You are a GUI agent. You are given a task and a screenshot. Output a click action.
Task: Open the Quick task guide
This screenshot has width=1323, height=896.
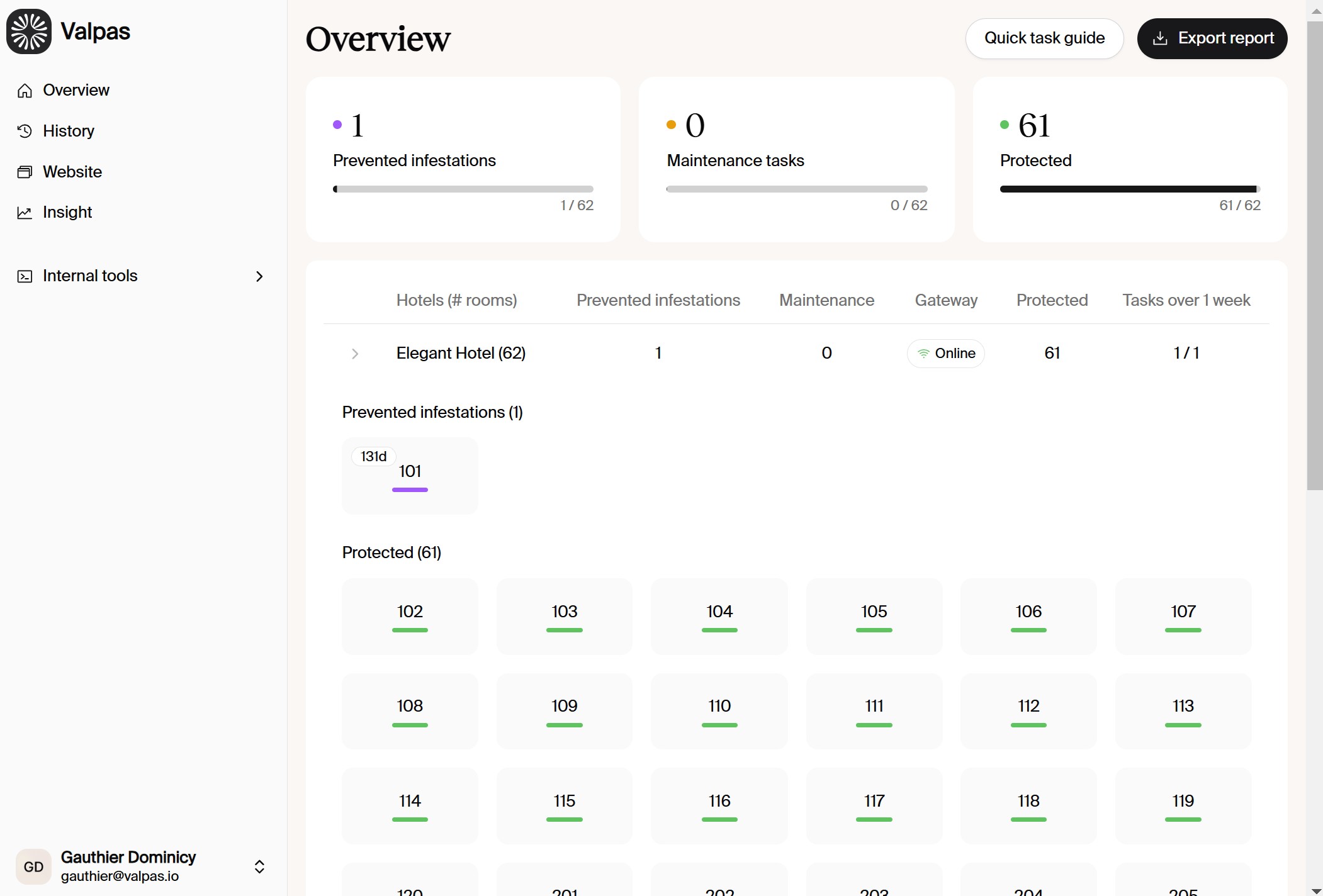click(1044, 38)
